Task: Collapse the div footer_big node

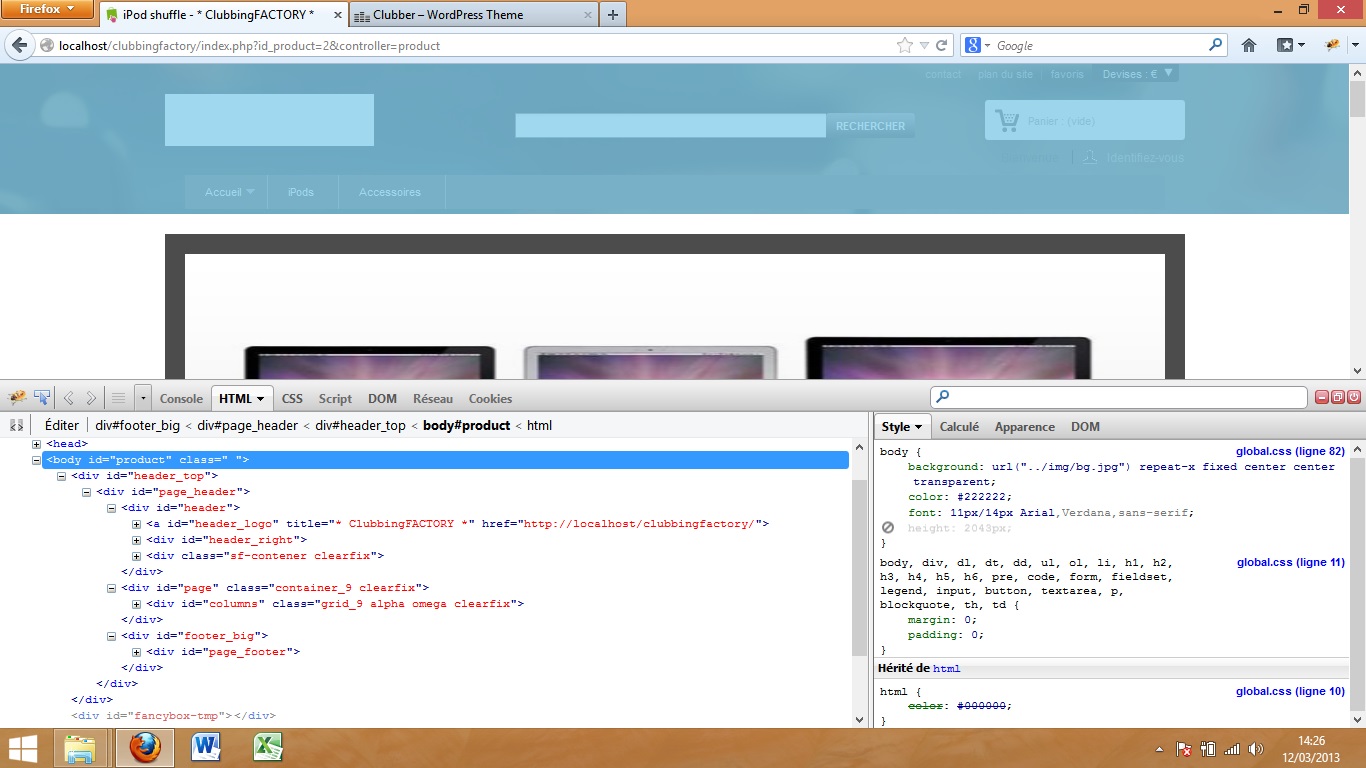Action: (112, 636)
